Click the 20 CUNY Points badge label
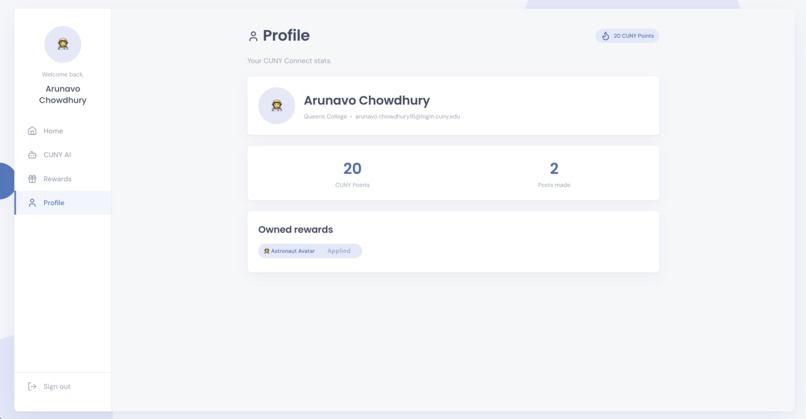 pyautogui.click(x=634, y=36)
